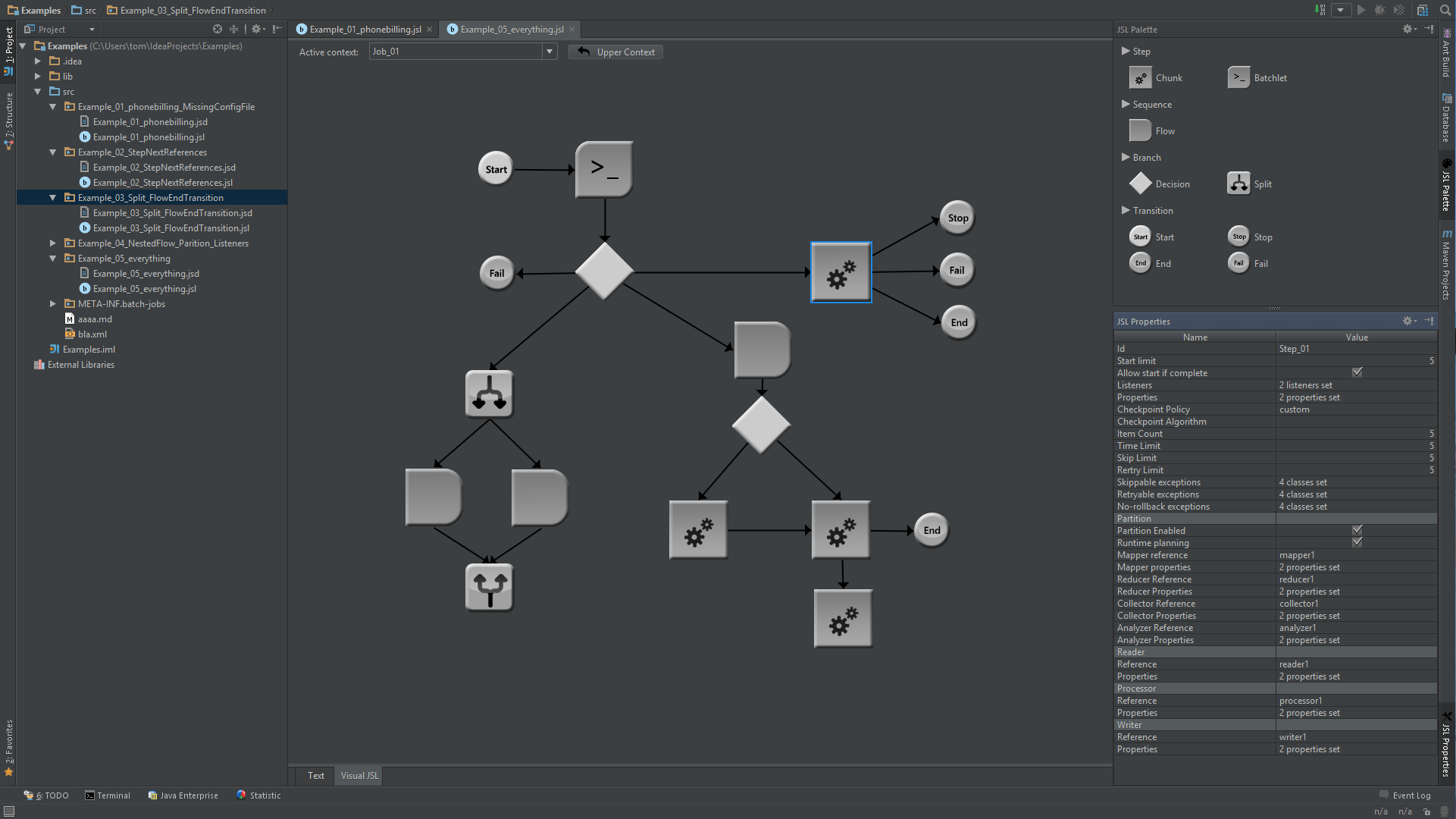Image resolution: width=1456 pixels, height=819 pixels.
Task: Choose the Decision diamond in palette
Action: pyautogui.click(x=1140, y=184)
